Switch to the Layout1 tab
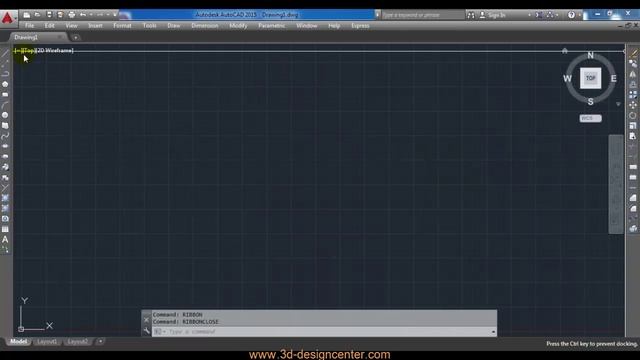The height and width of the screenshot is (360, 640). [x=47, y=342]
